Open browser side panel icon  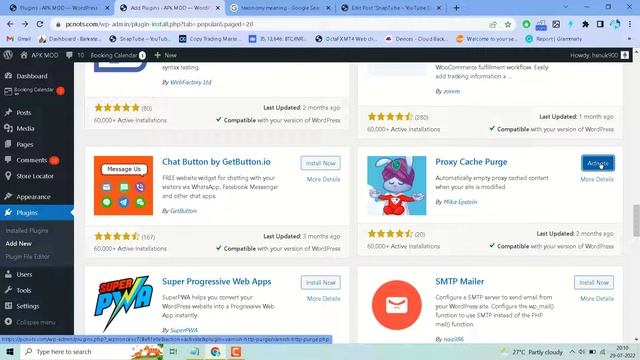point(600,24)
